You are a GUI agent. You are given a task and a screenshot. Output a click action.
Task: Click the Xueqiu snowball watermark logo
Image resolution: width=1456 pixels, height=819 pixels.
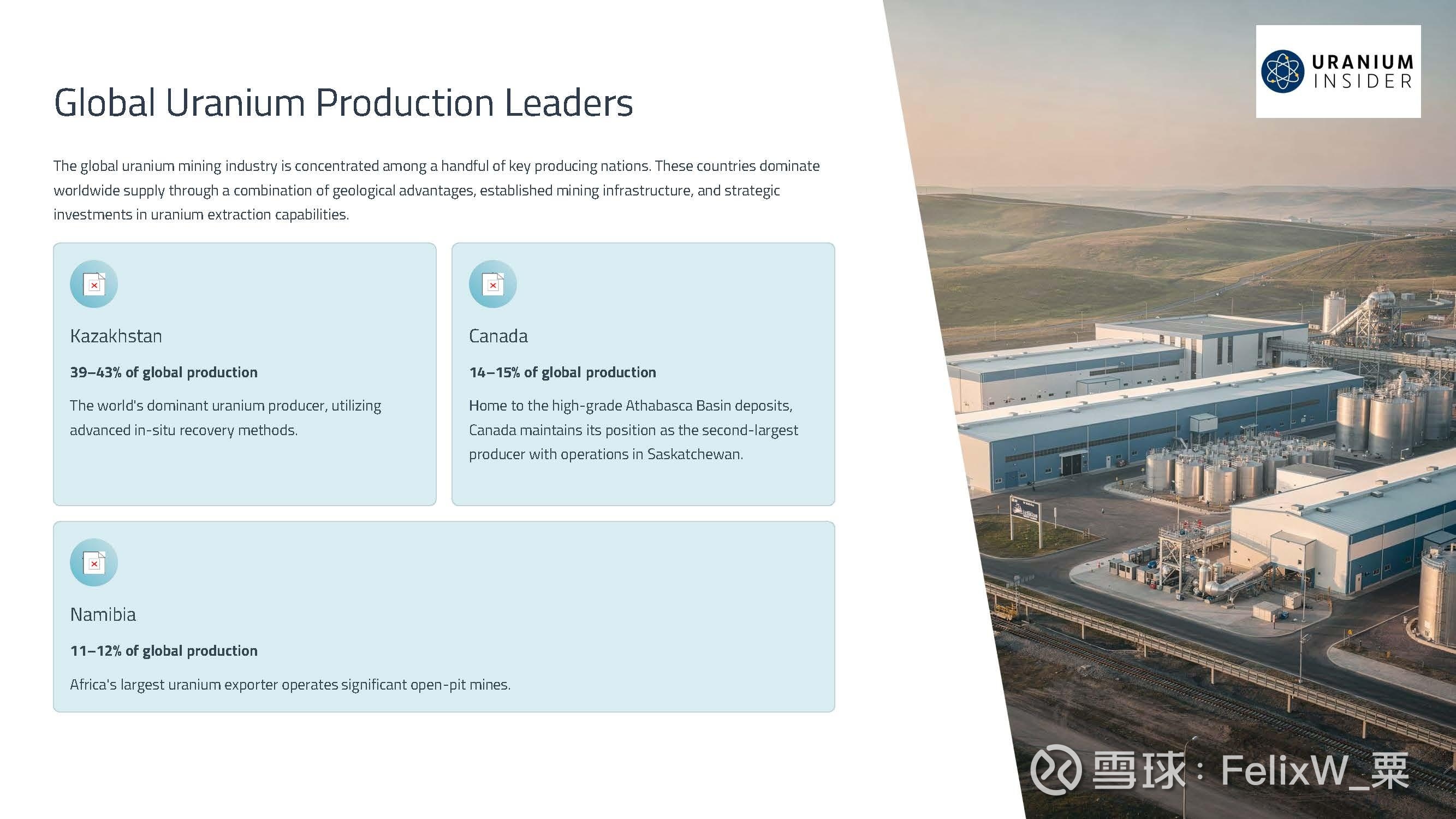click(1055, 770)
